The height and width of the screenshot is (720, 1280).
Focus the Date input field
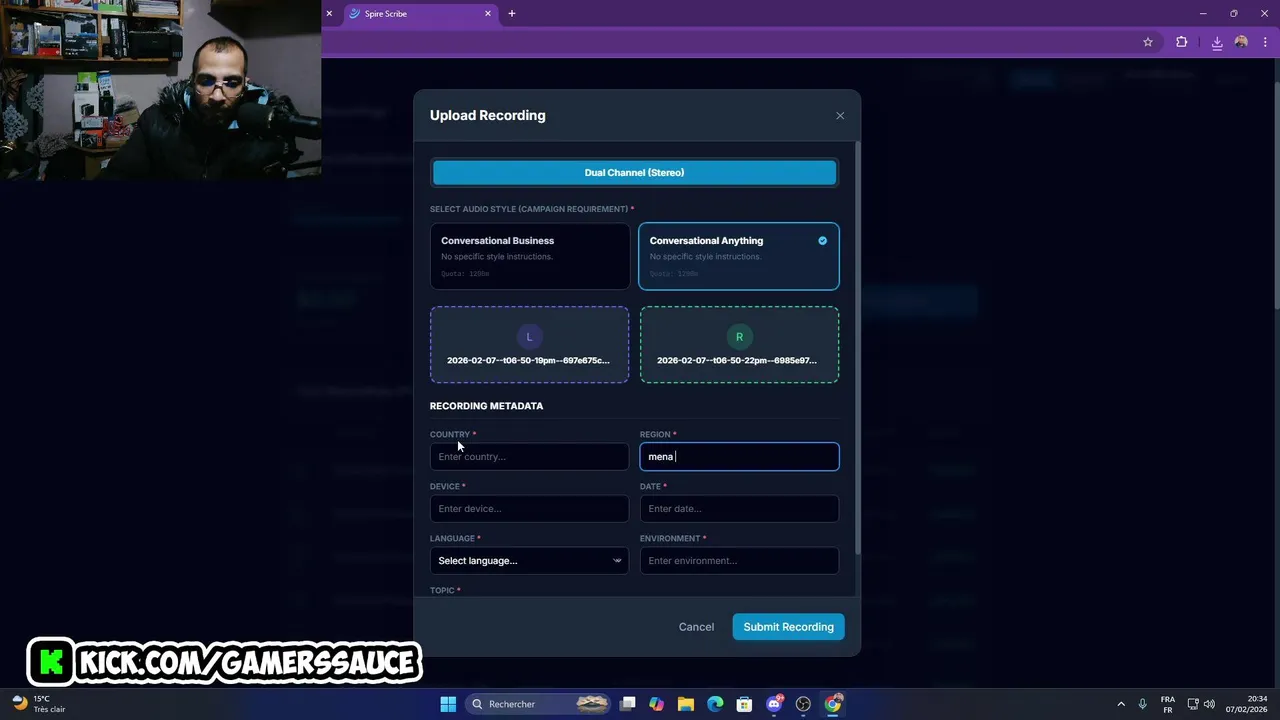click(739, 509)
